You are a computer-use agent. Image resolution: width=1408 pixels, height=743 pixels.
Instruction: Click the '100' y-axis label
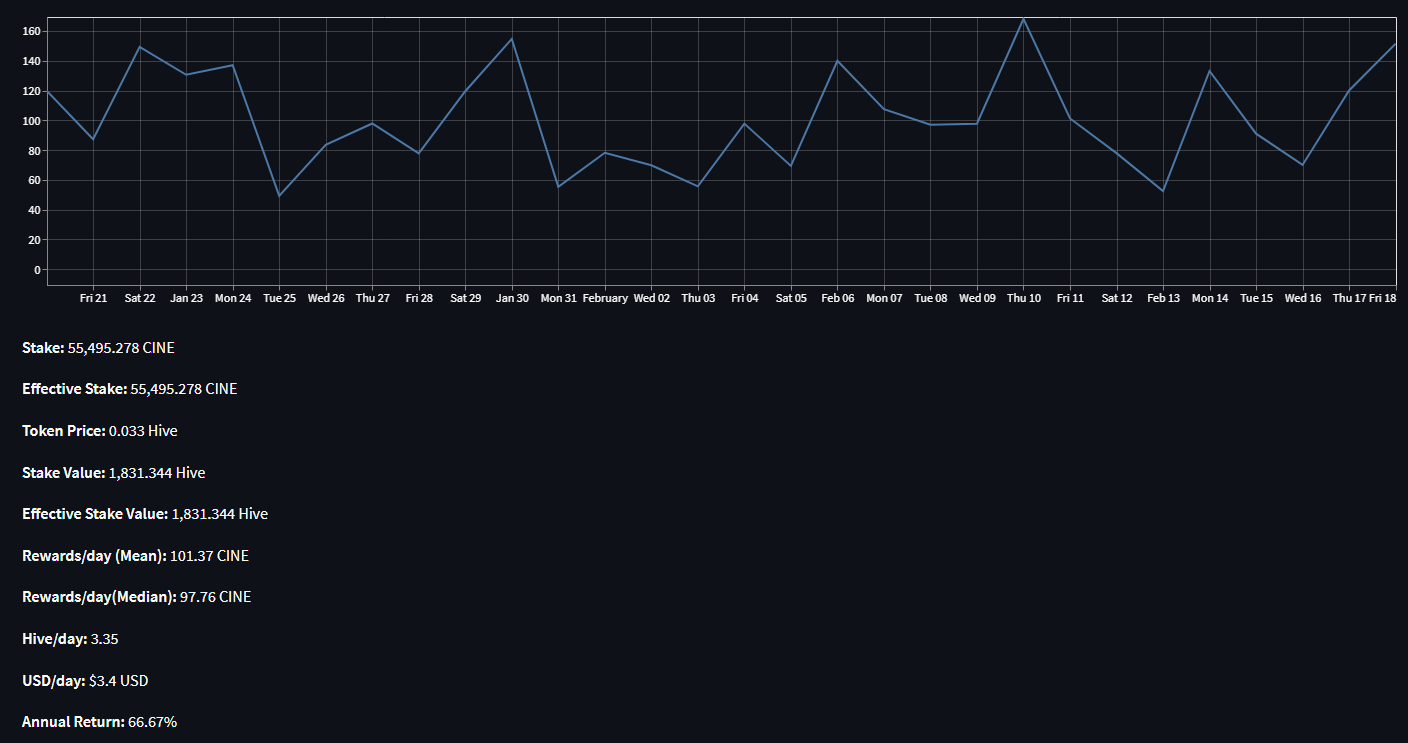pyautogui.click(x=31, y=121)
